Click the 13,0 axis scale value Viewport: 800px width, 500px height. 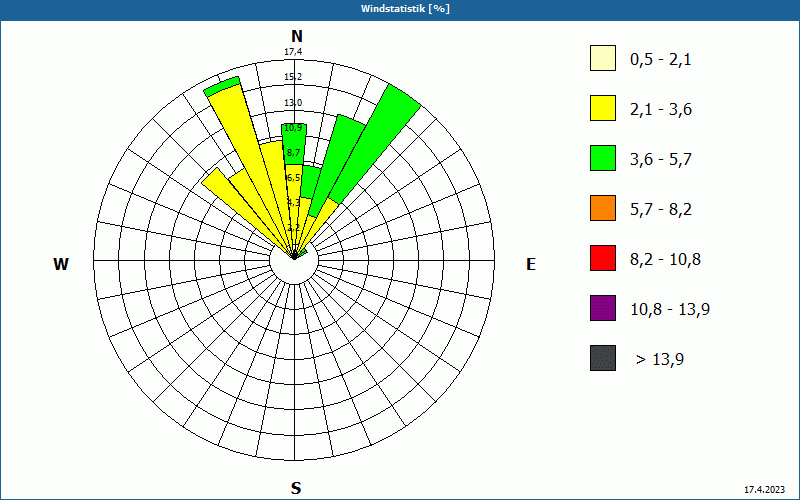(x=293, y=103)
